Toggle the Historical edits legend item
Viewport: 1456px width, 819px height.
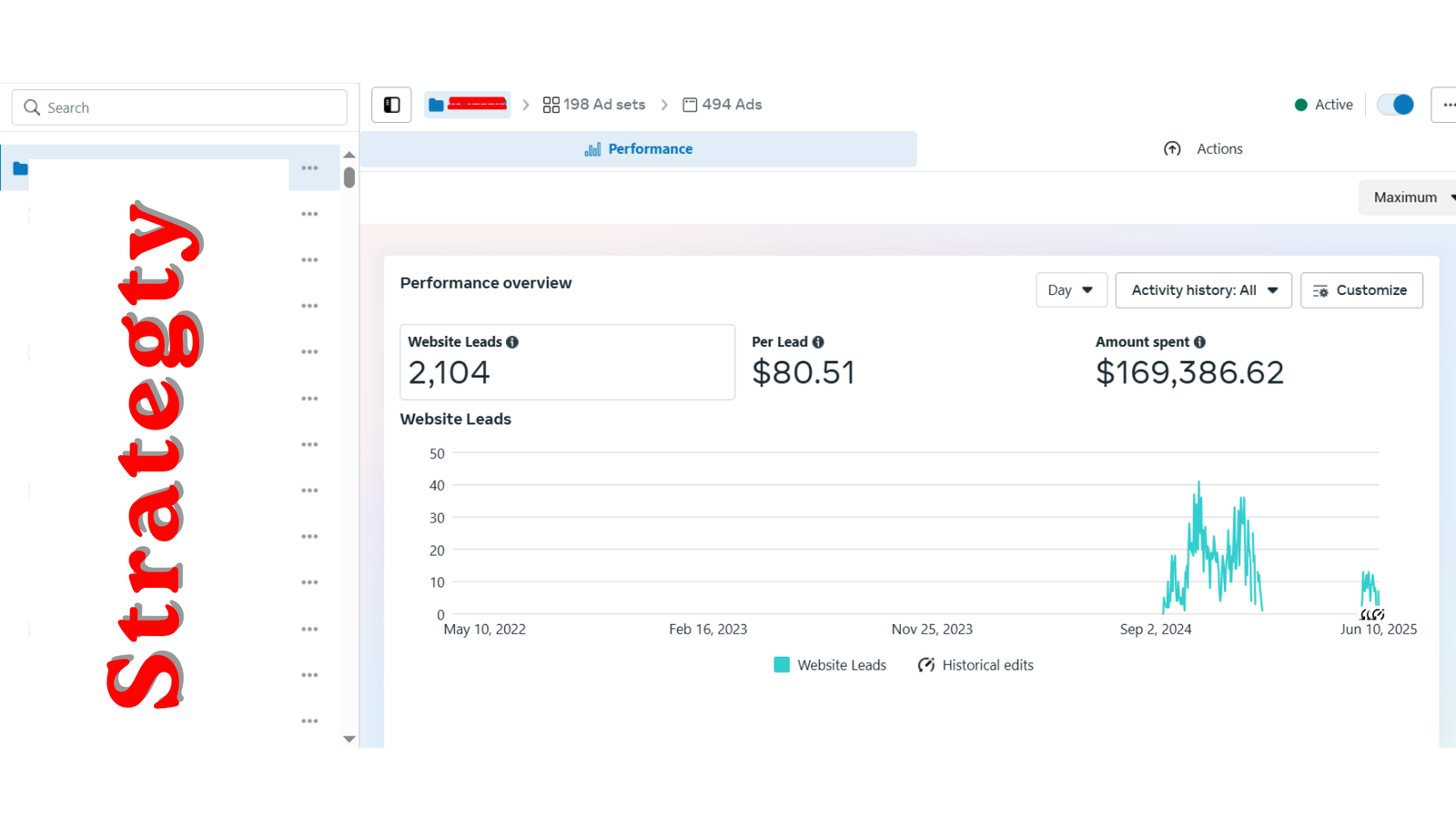976,665
